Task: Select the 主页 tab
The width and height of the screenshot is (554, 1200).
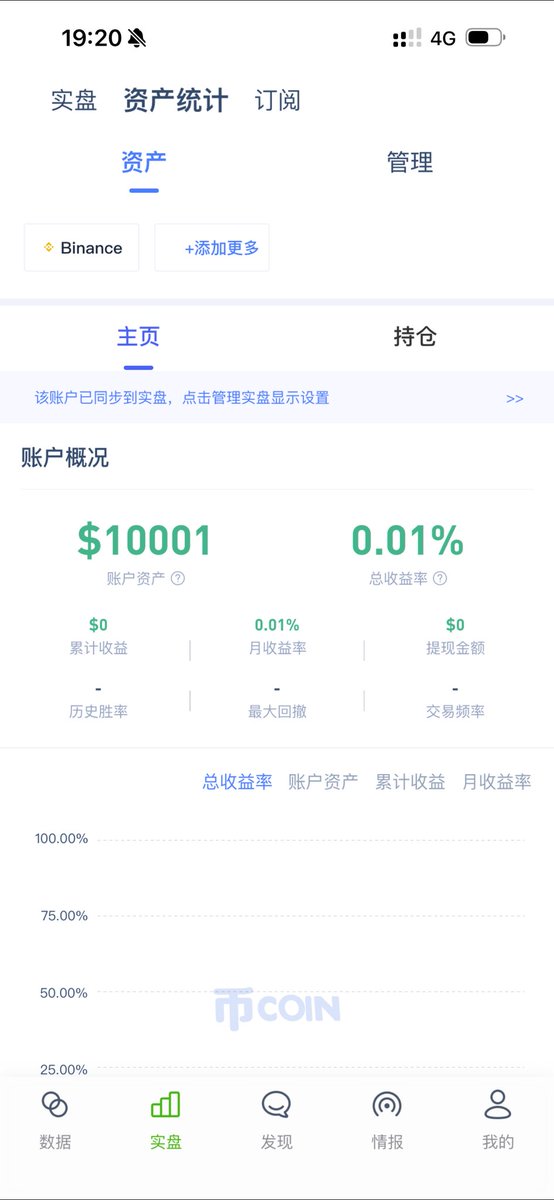Action: click(138, 337)
